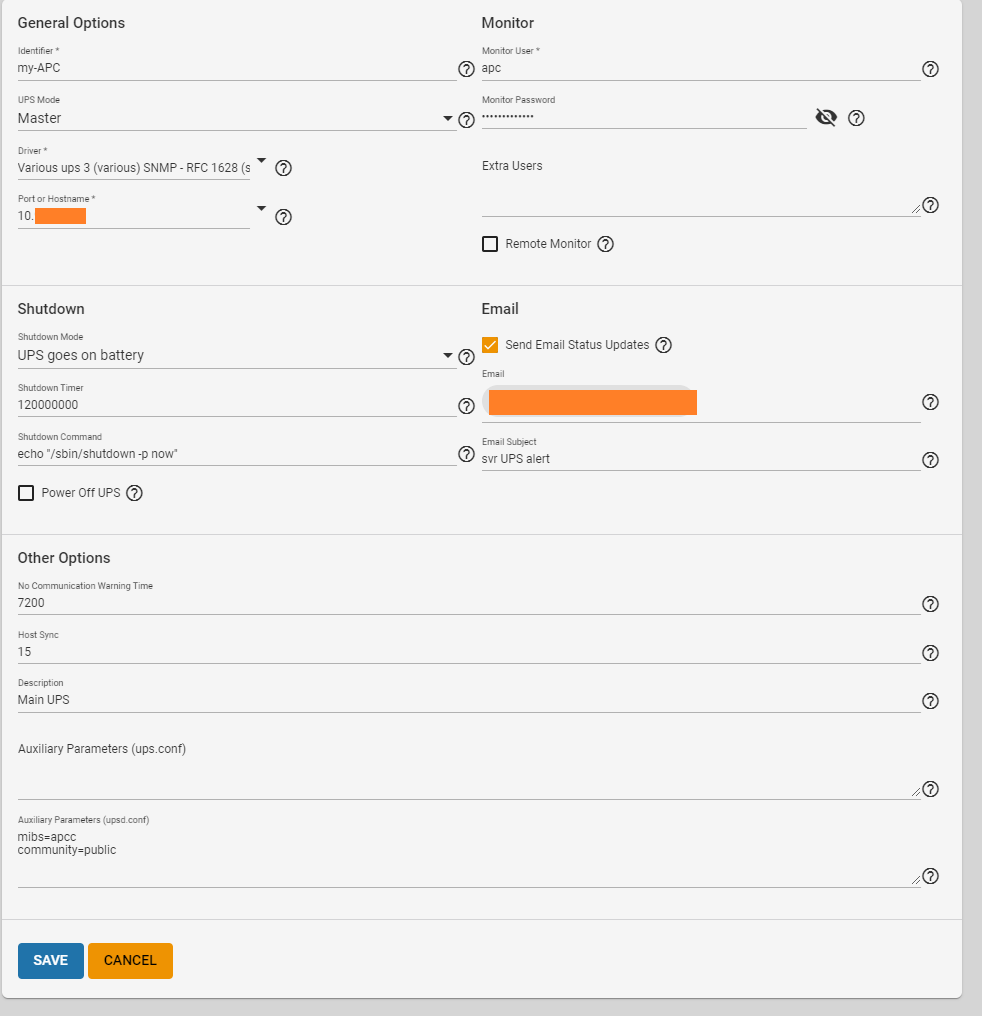Click help icon beside Remote Monitor

tap(605, 244)
